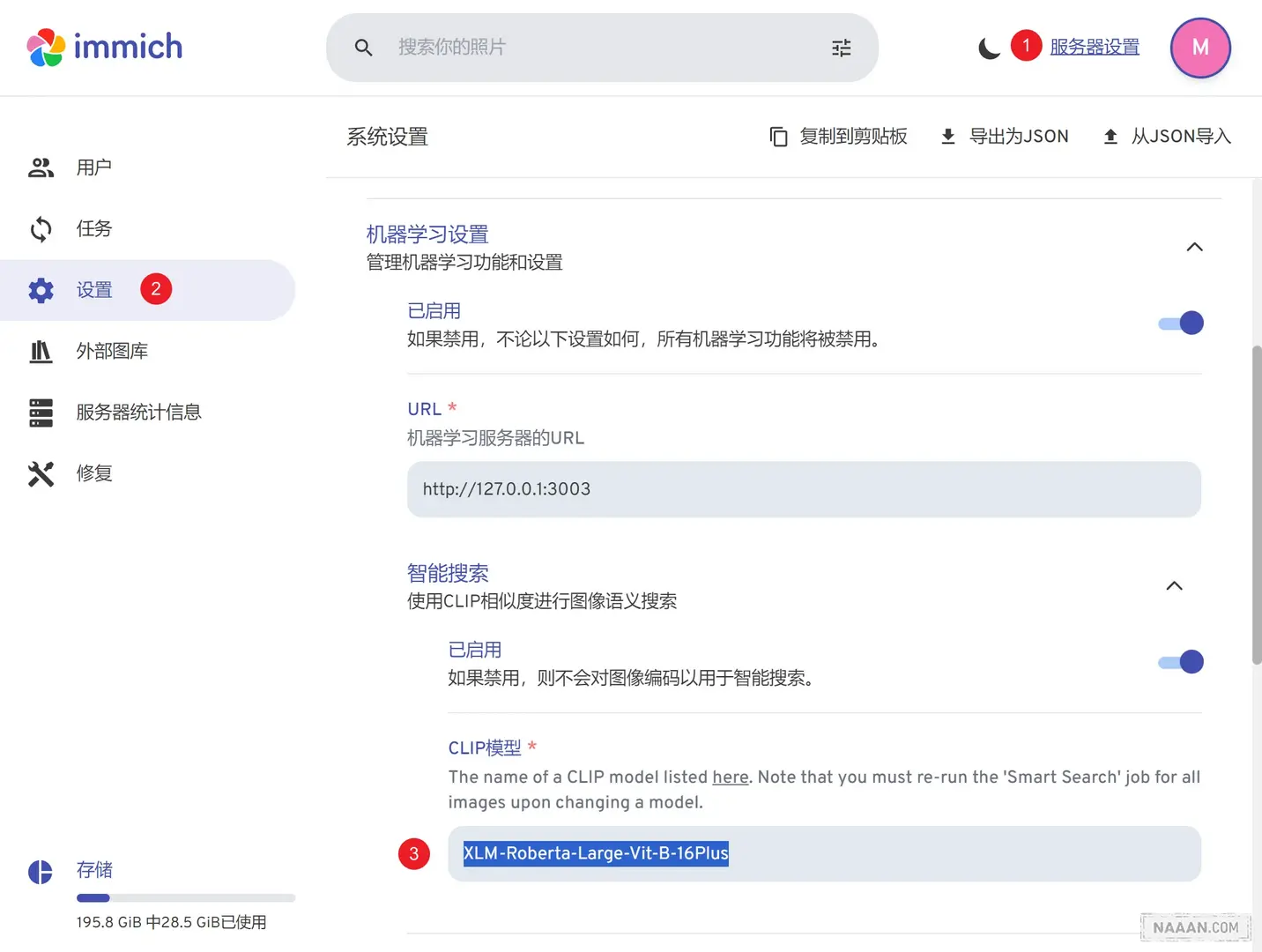Click the 服务器统计信息 server icon
This screenshot has height=952, width=1262.
pos(41,413)
